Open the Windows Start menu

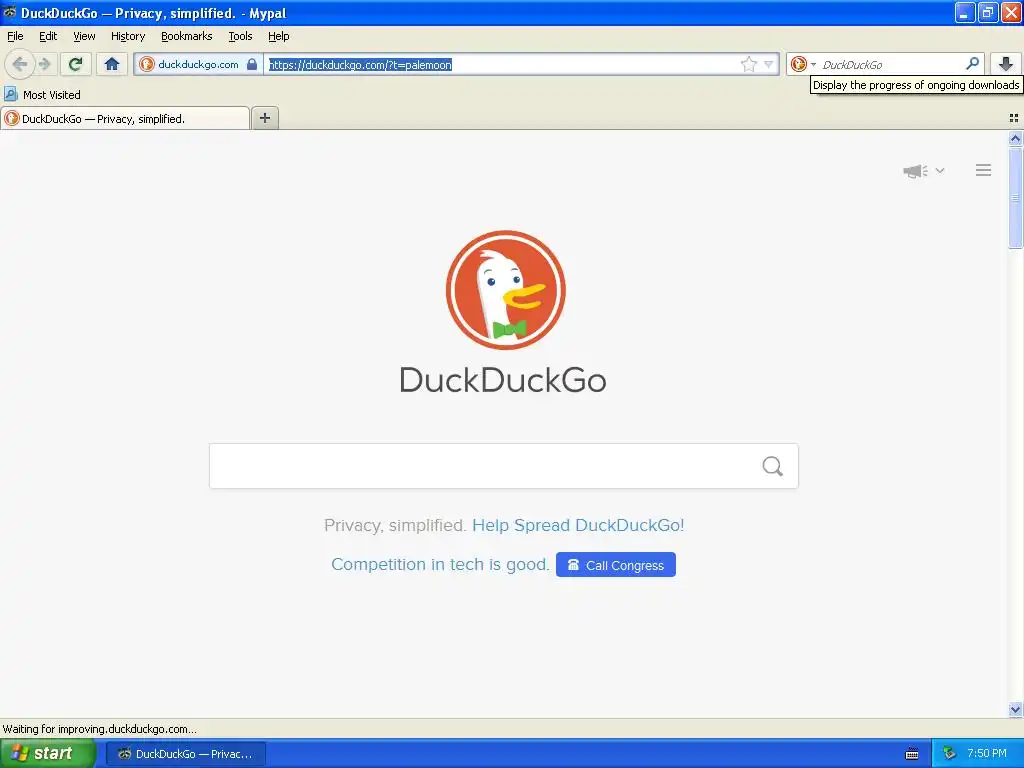[x=48, y=754]
